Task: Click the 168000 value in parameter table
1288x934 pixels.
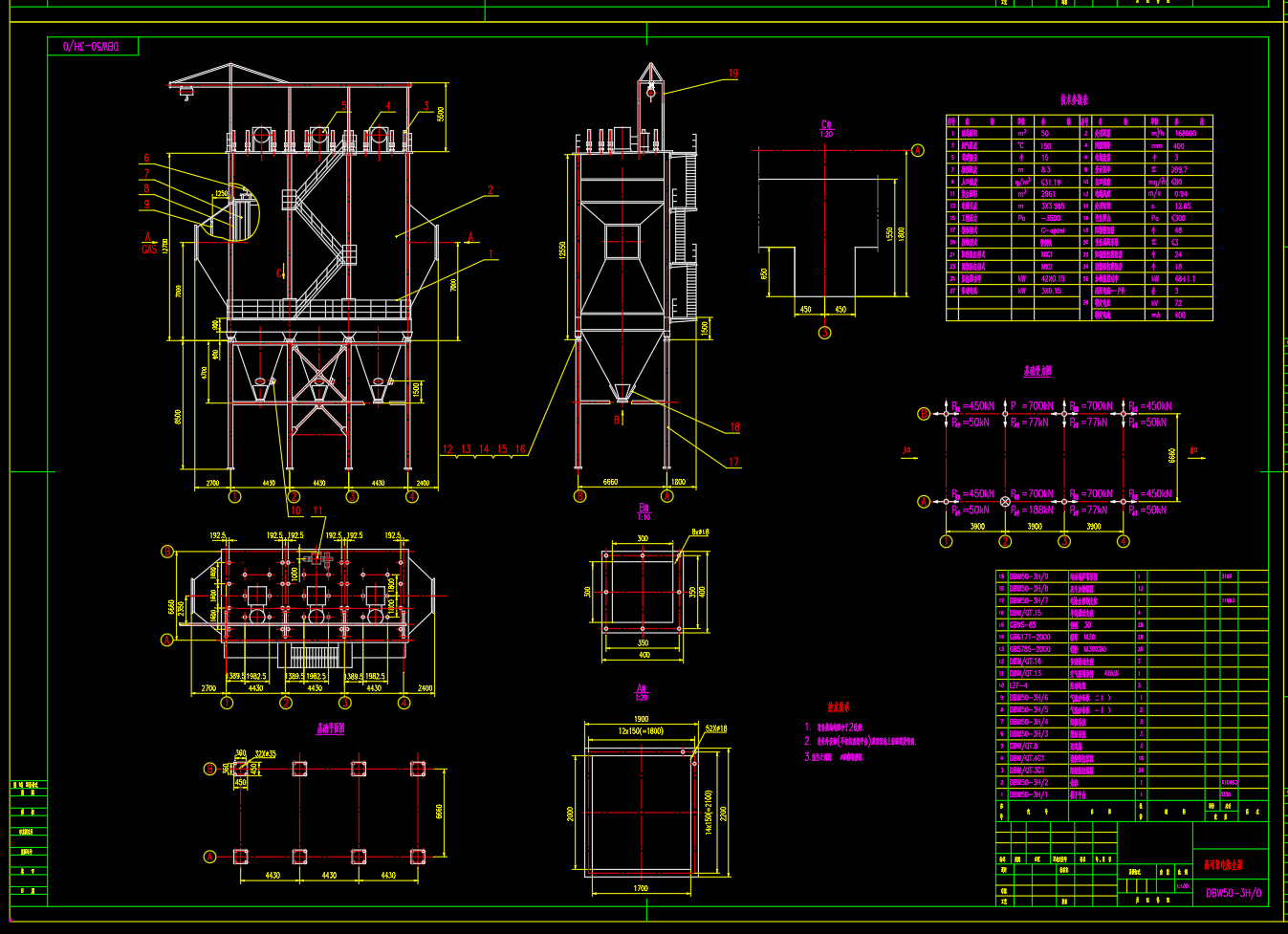Action: click(x=1185, y=134)
